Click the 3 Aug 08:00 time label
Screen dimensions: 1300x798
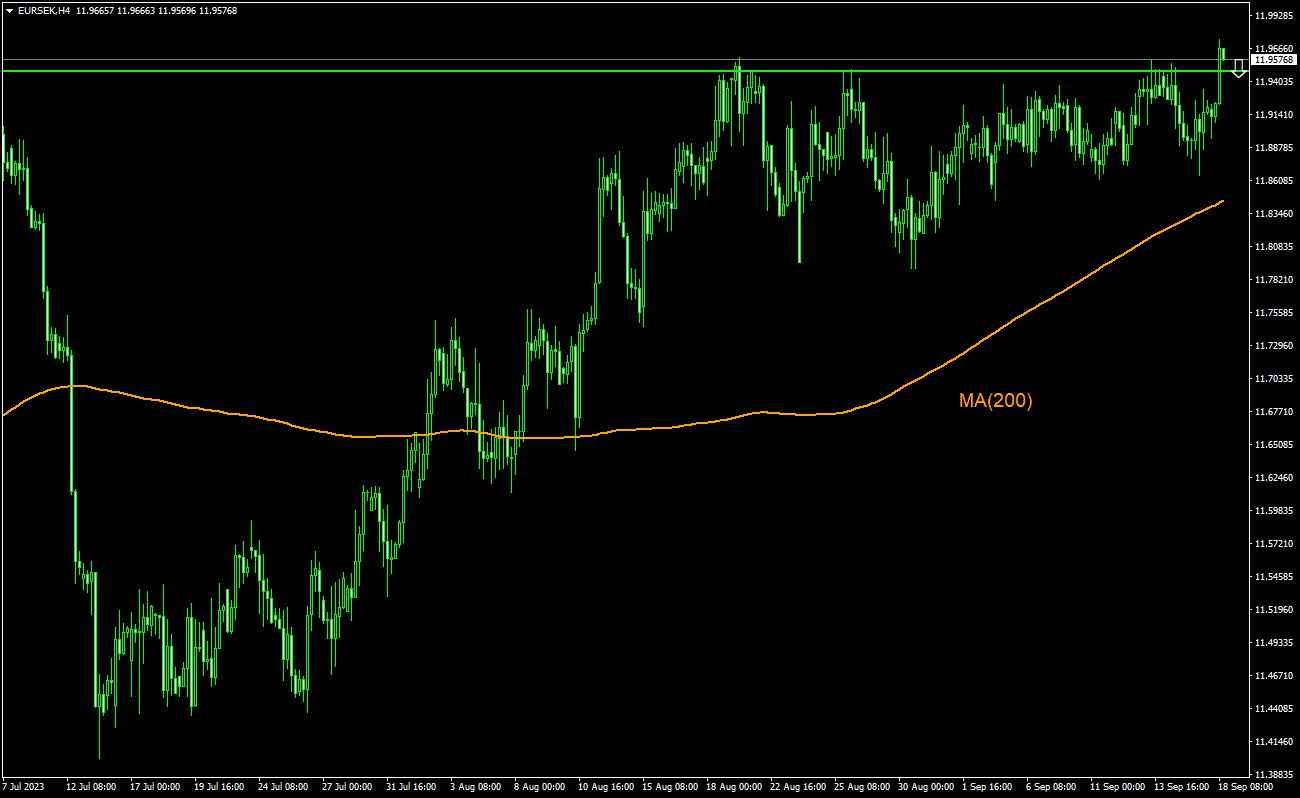tap(475, 787)
